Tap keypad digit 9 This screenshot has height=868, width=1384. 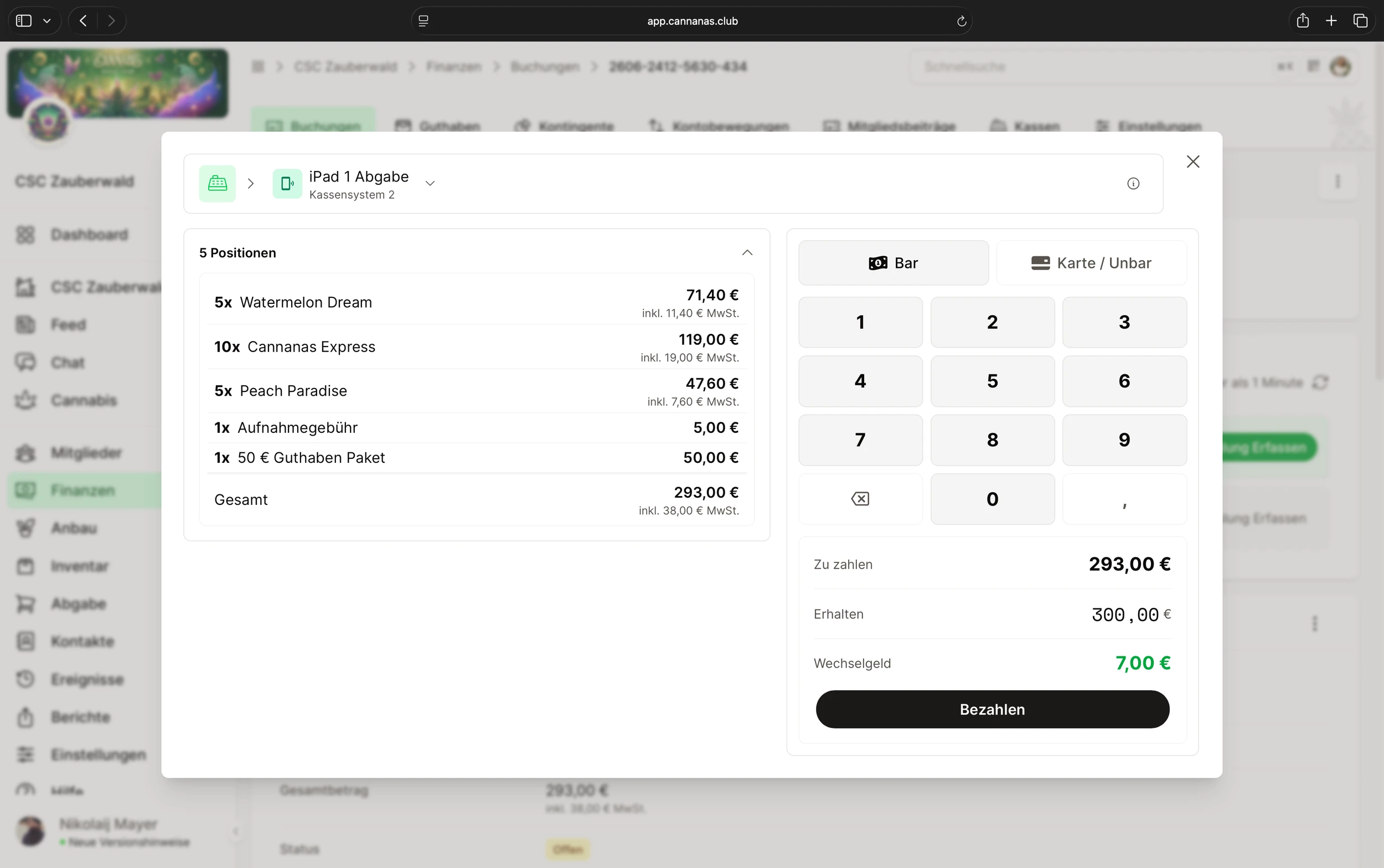(x=1124, y=440)
